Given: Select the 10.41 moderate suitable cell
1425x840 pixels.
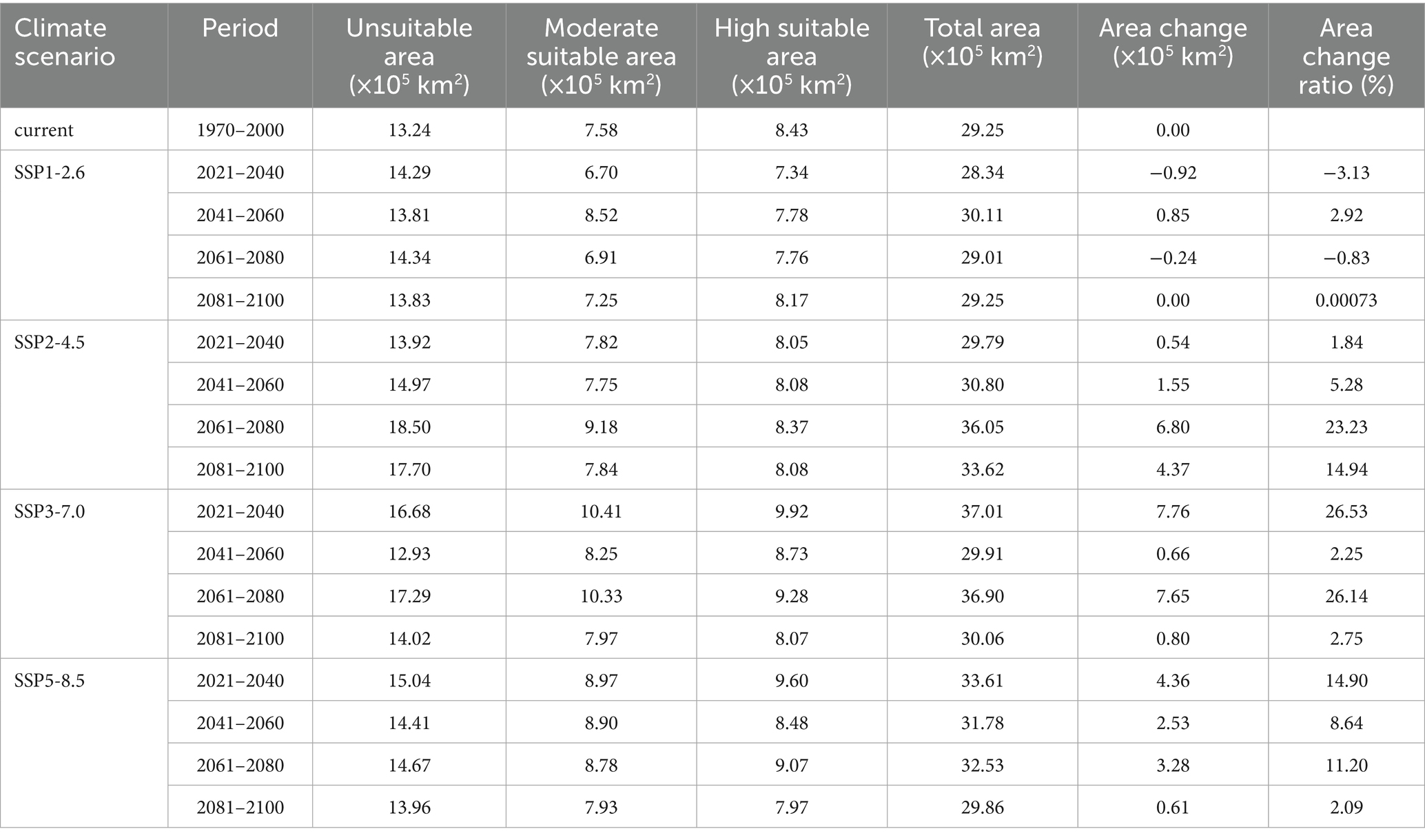Looking at the screenshot, I should [x=601, y=511].
